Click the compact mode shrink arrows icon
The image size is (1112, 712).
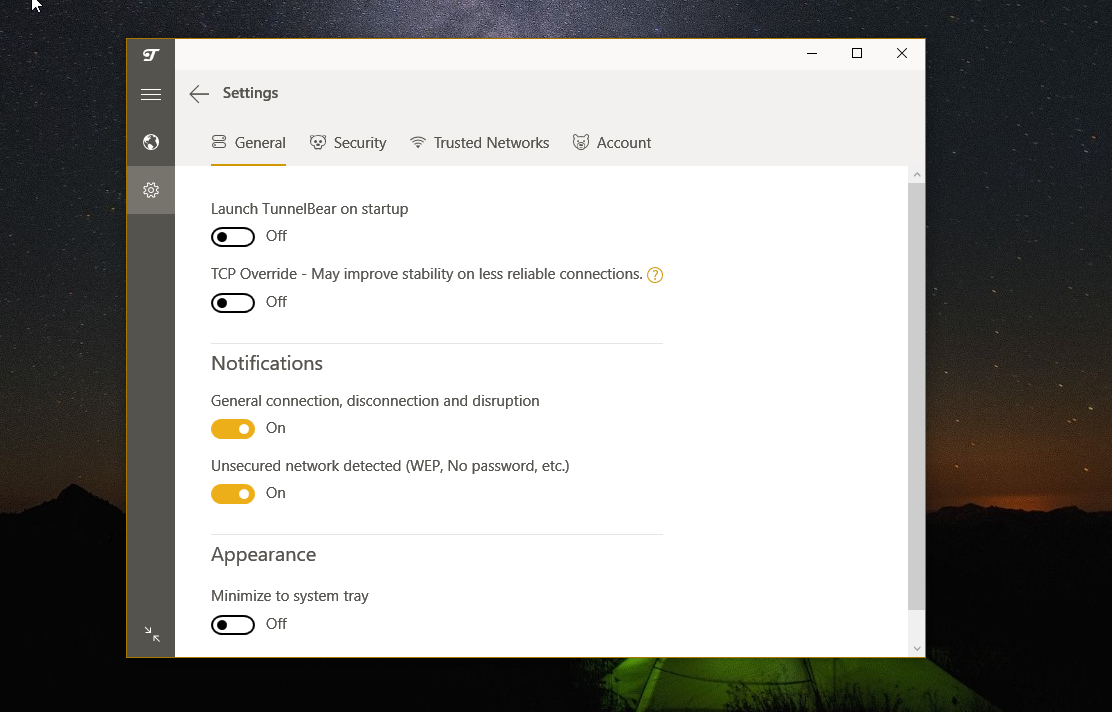click(x=152, y=634)
